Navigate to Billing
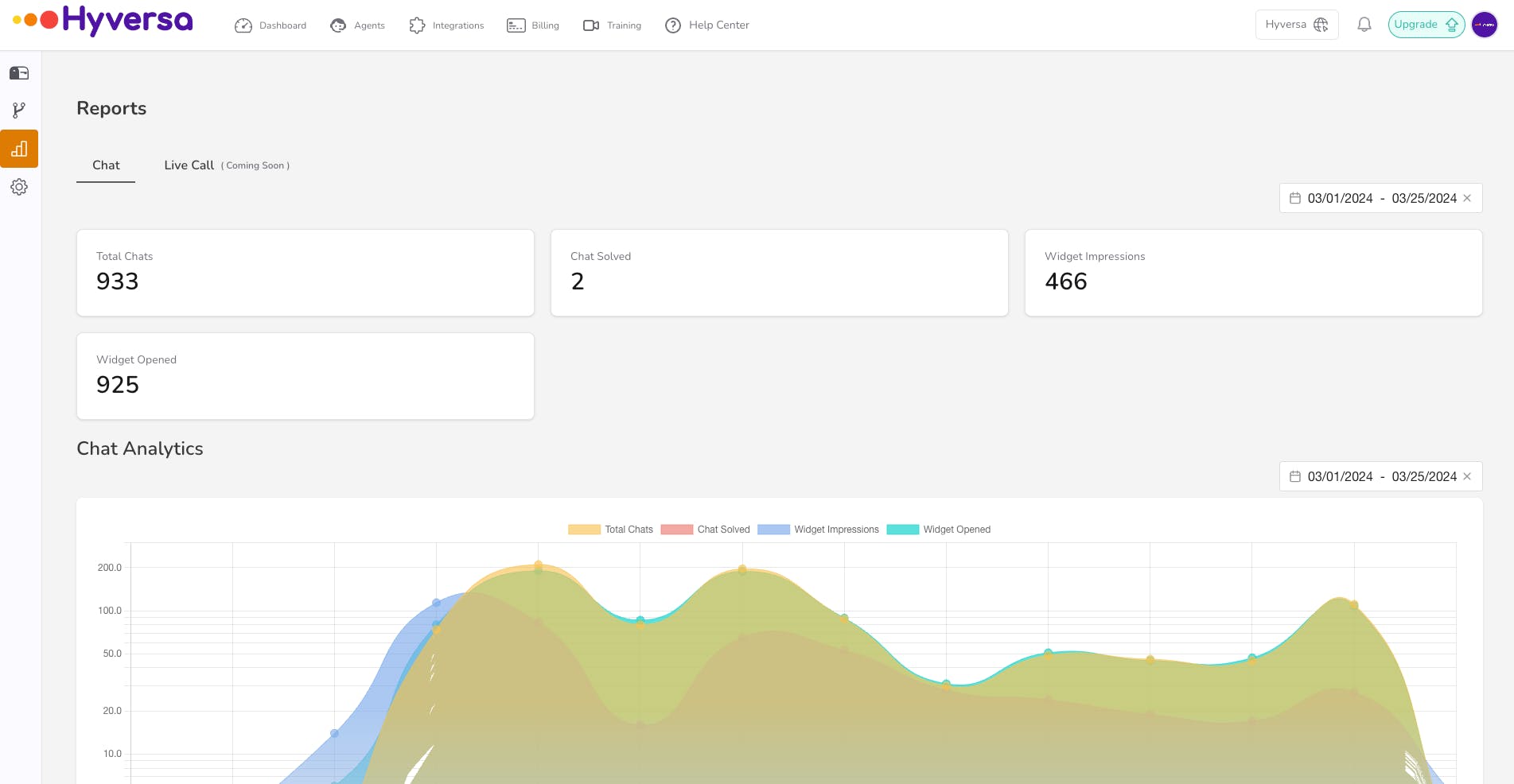The width and height of the screenshot is (1514, 784). (533, 25)
